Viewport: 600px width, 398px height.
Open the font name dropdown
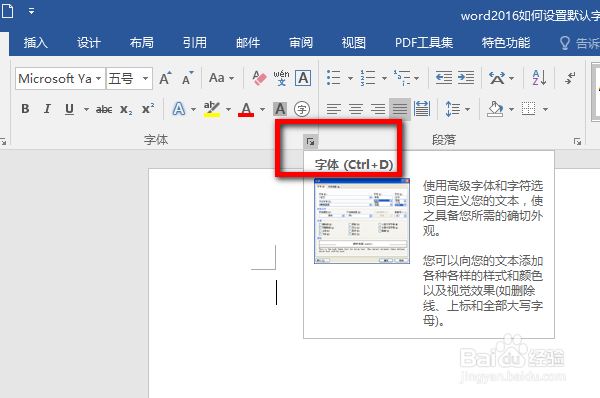[99, 78]
